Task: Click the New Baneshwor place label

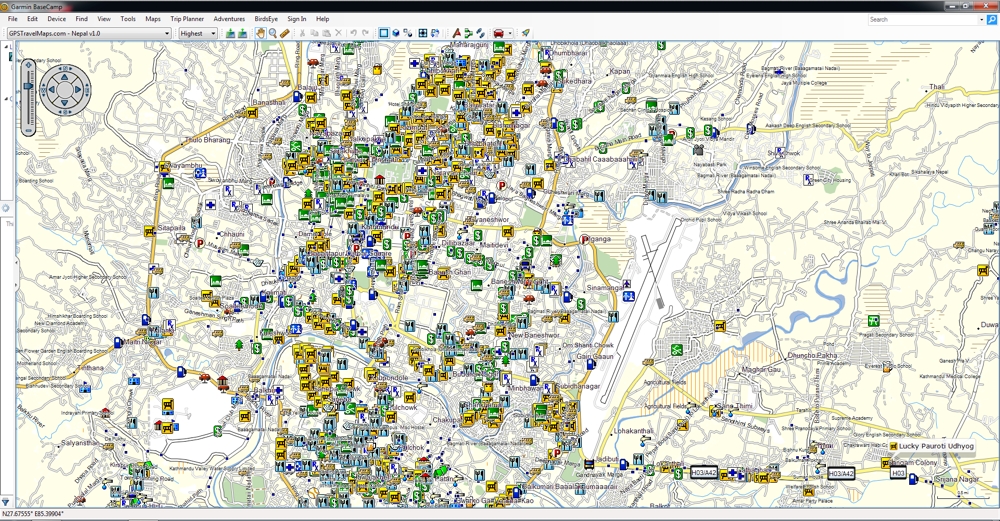Action: (x=534, y=335)
